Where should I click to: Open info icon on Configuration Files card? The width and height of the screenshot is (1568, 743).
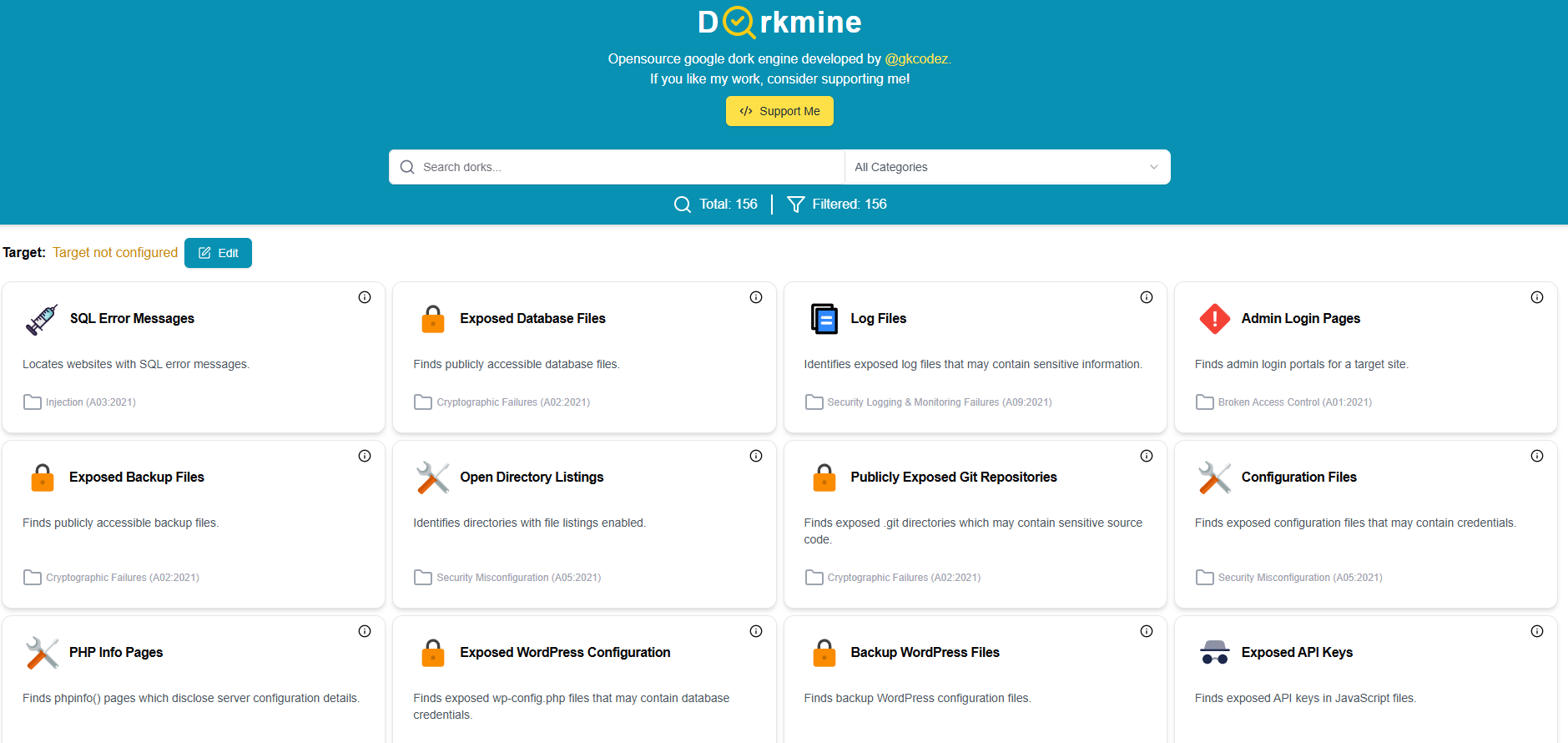pos(1537,456)
